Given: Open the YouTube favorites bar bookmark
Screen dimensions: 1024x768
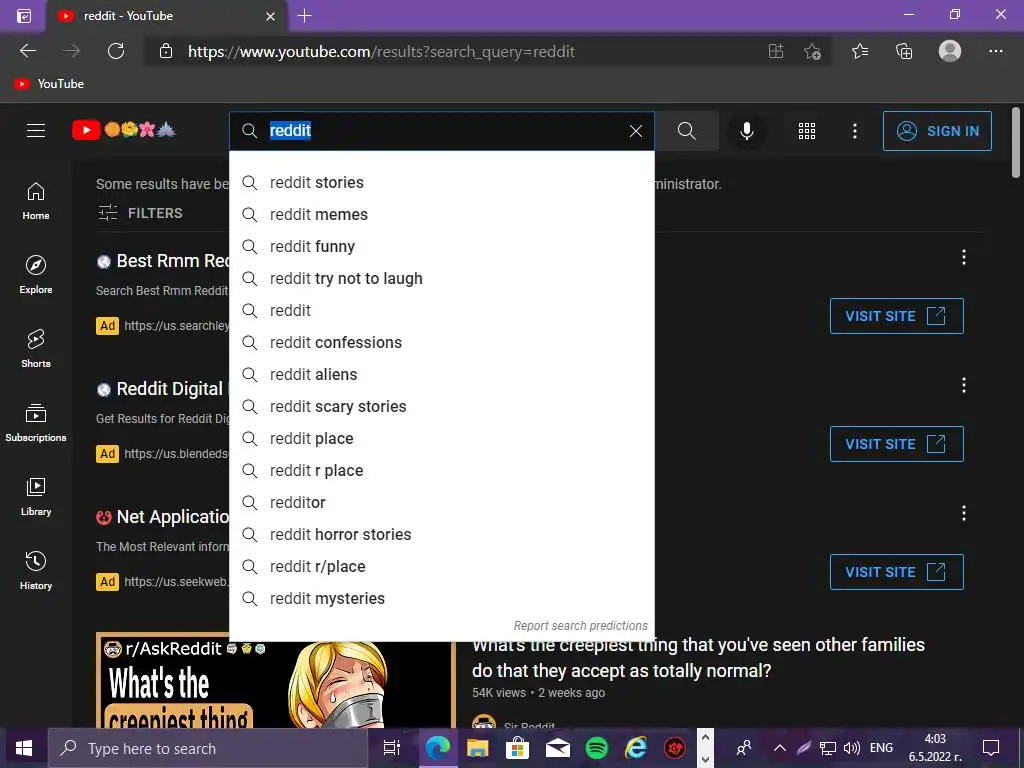Looking at the screenshot, I should tap(50, 84).
